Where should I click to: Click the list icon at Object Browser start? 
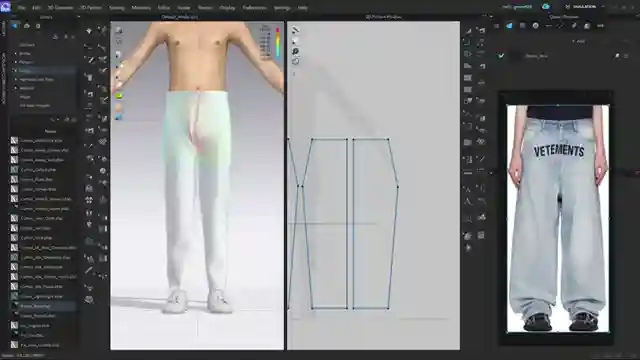(x=497, y=26)
